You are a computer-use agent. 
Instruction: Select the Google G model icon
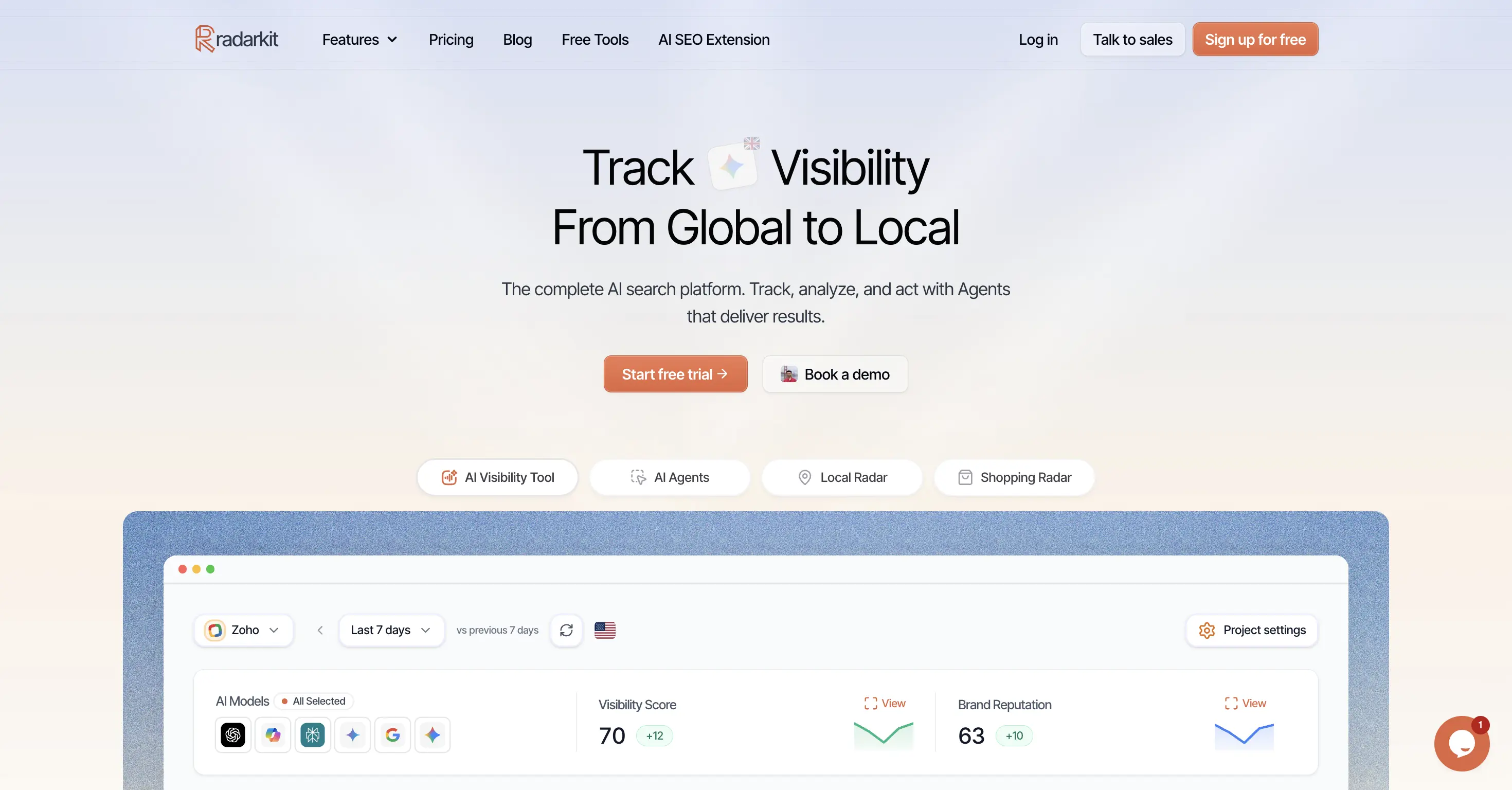[393, 735]
